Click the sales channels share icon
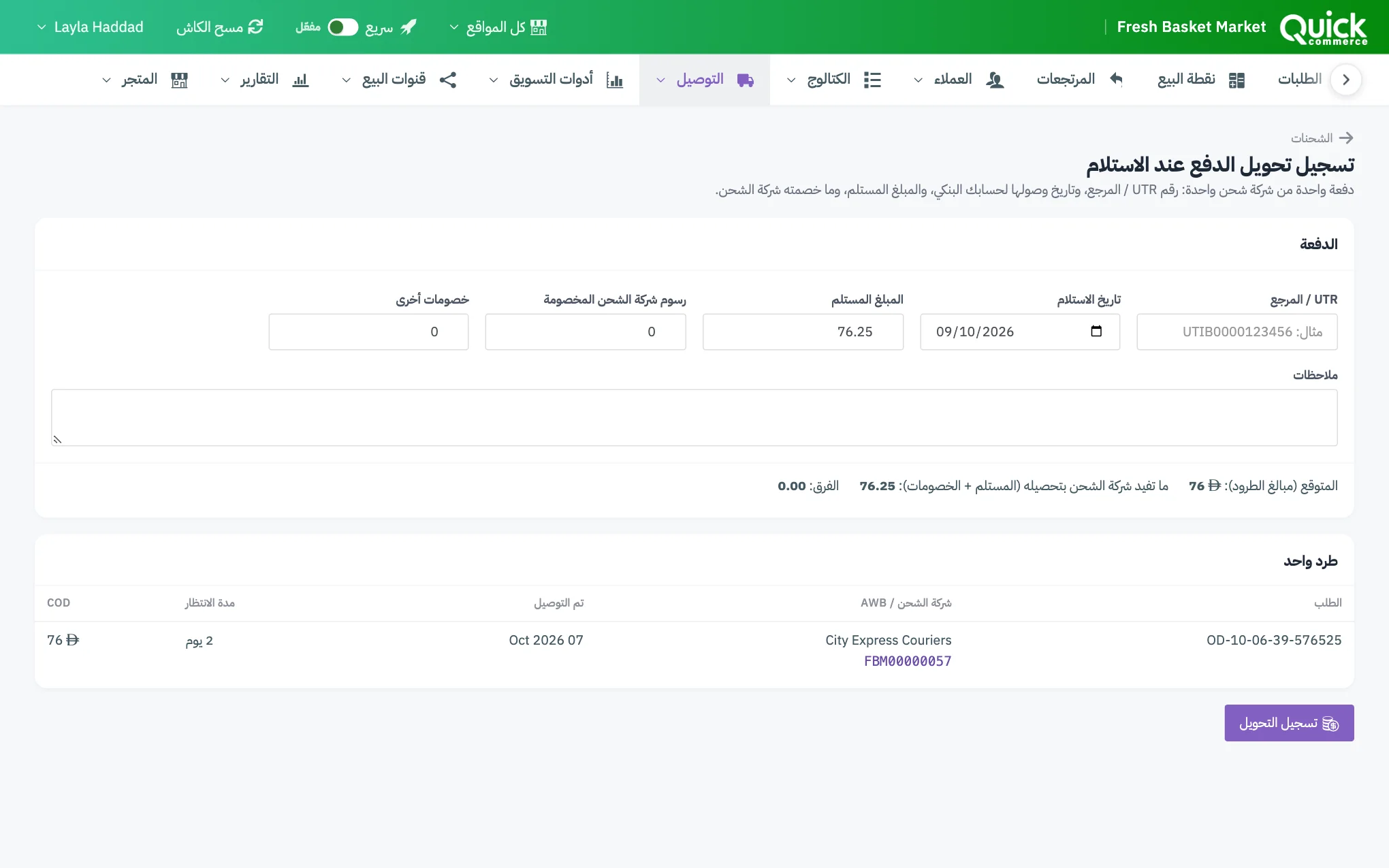The height and width of the screenshot is (868, 1389). (x=448, y=80)
